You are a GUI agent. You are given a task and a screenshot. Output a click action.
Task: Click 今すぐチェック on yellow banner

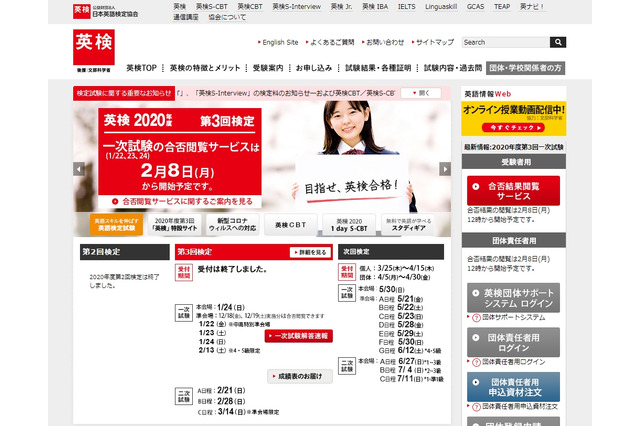pyautogui.click(x=513, y=128)
